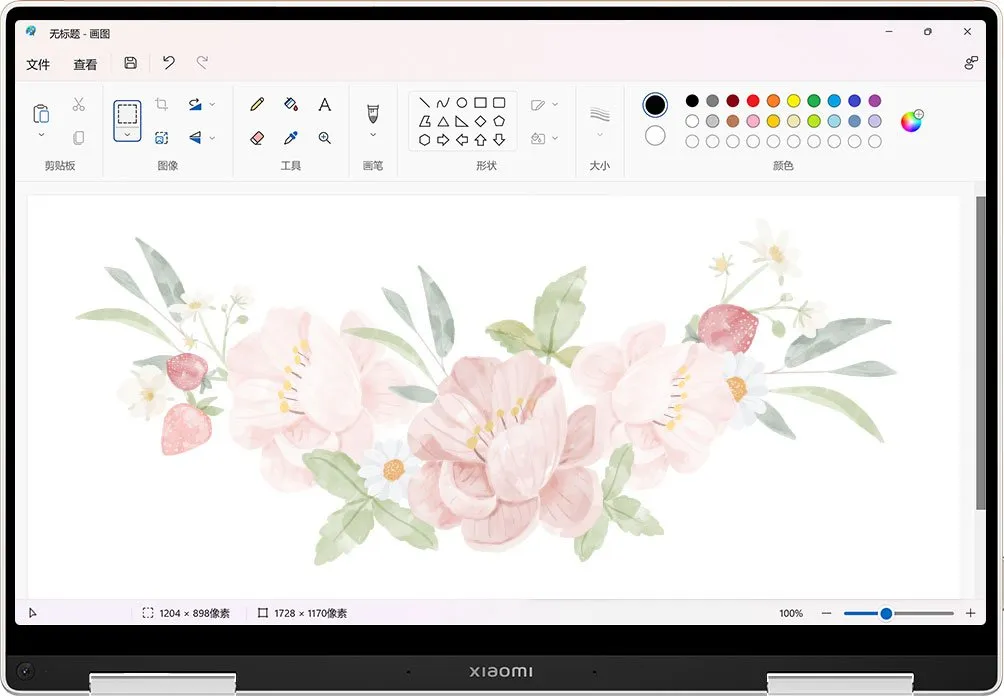Click the Undo arrow
This screenshot has width=1004, height=696.
(x=169, y=63)
